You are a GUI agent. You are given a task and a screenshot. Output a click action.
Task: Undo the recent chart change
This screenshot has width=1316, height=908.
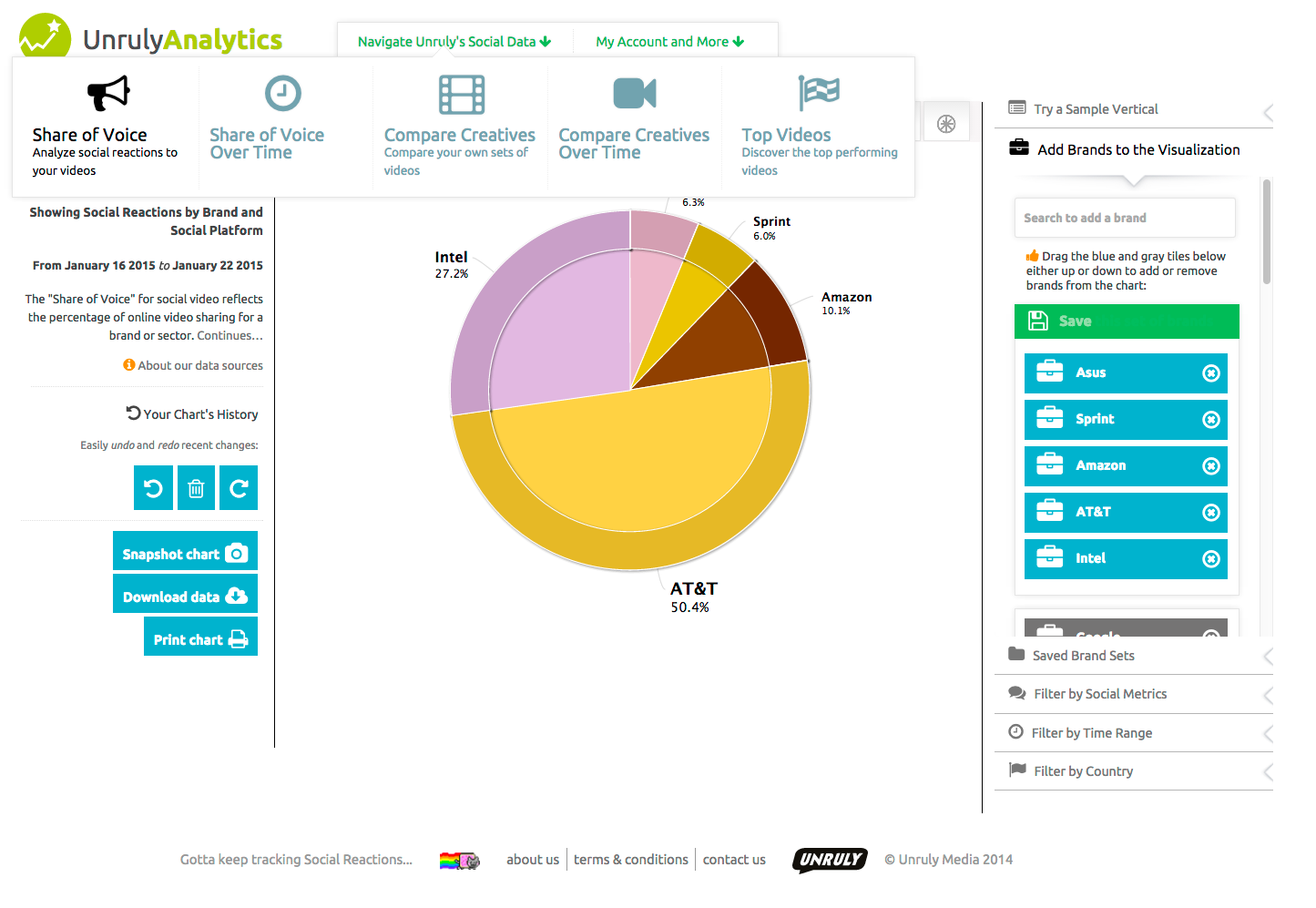coord(153,488)
